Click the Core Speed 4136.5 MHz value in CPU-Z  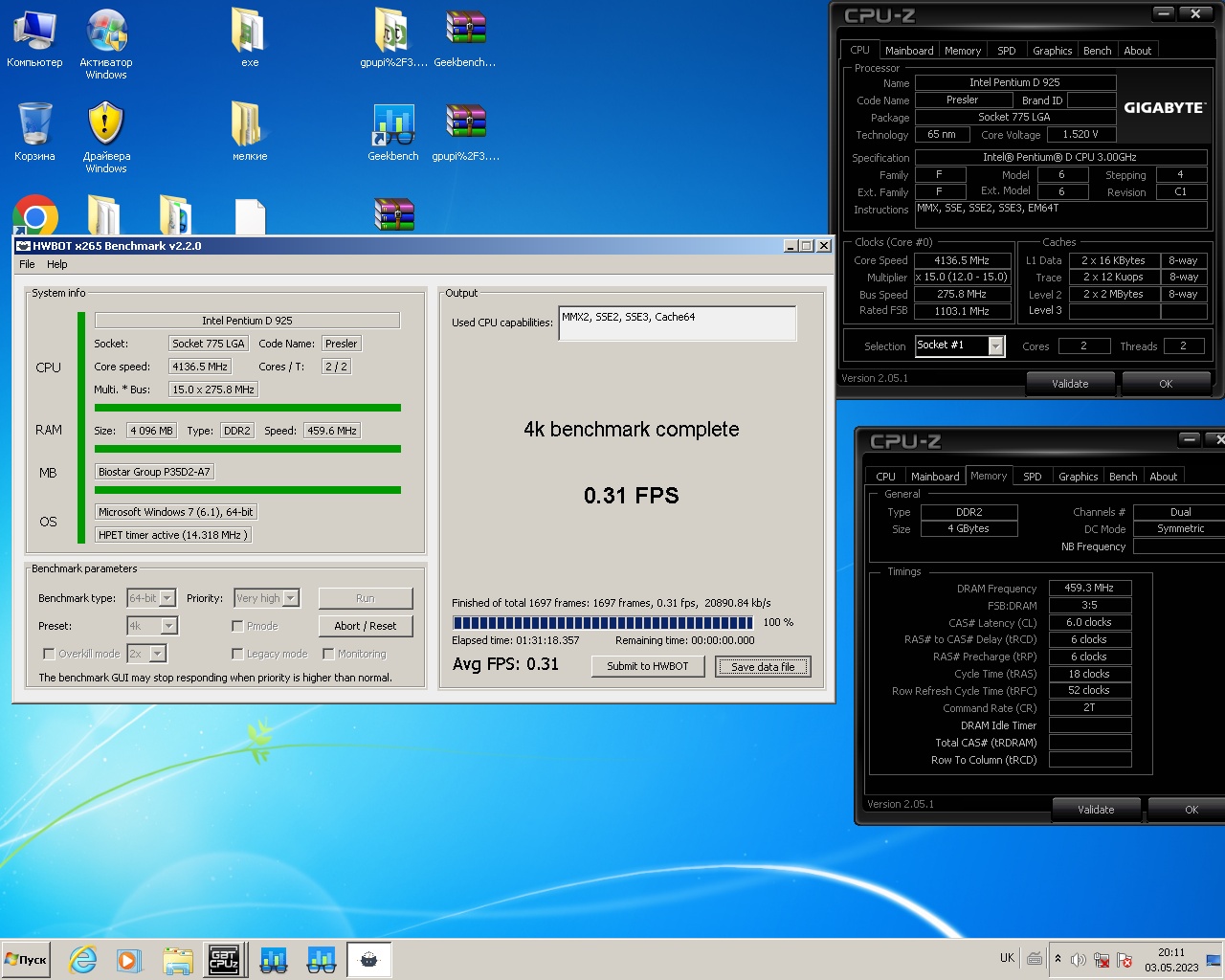962,260
